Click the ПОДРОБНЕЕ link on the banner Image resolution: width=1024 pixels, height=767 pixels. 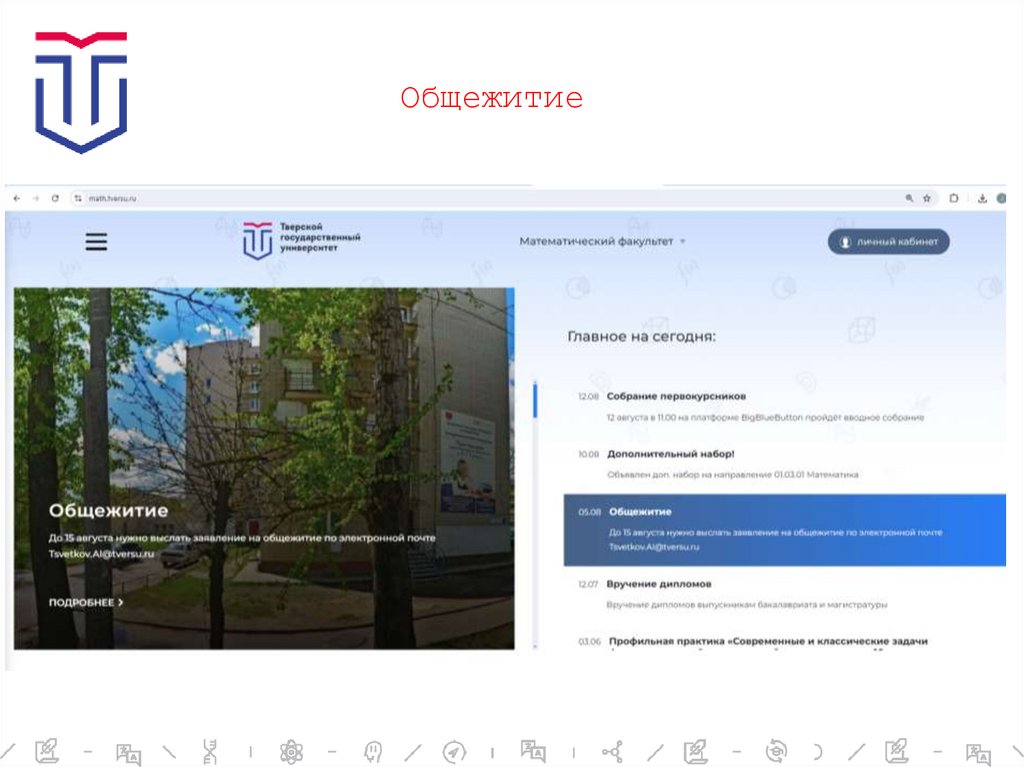pyautogui.click(x=86, y=602)
